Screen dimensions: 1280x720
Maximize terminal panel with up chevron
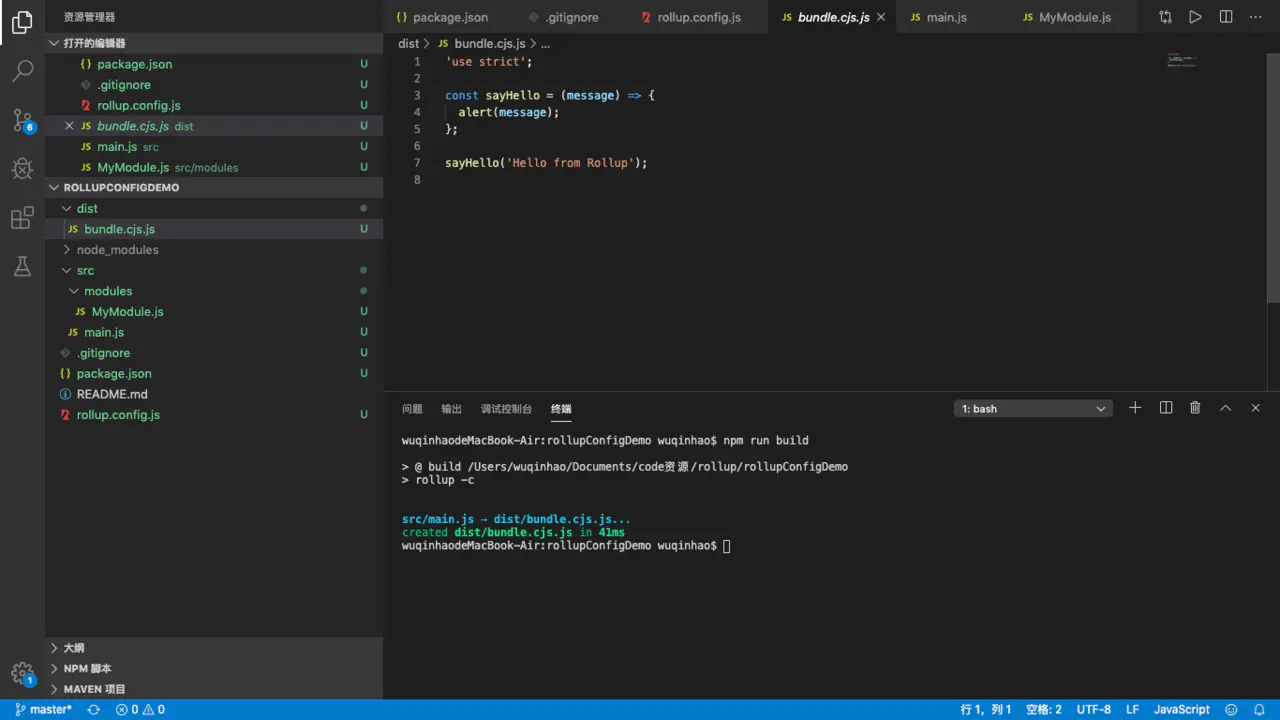[x=1225, y=408]
